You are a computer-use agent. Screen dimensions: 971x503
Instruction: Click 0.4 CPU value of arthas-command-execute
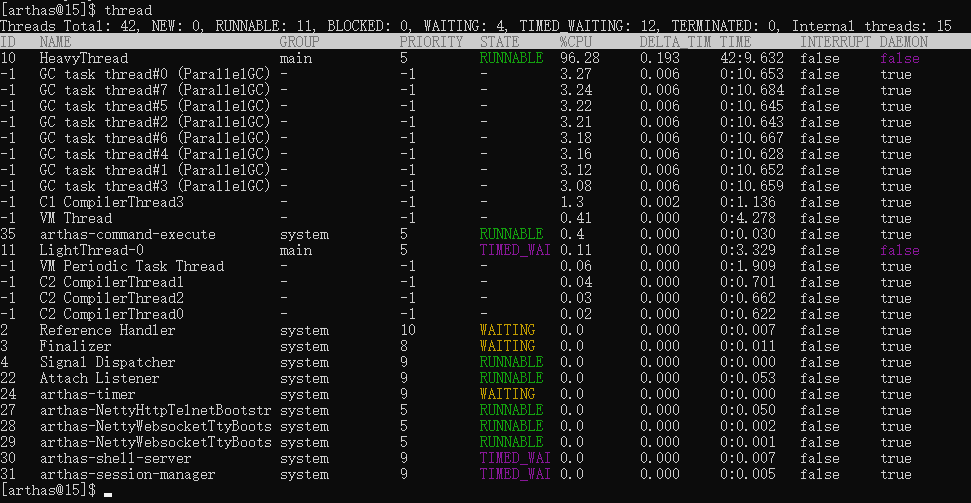coord(572,234)
